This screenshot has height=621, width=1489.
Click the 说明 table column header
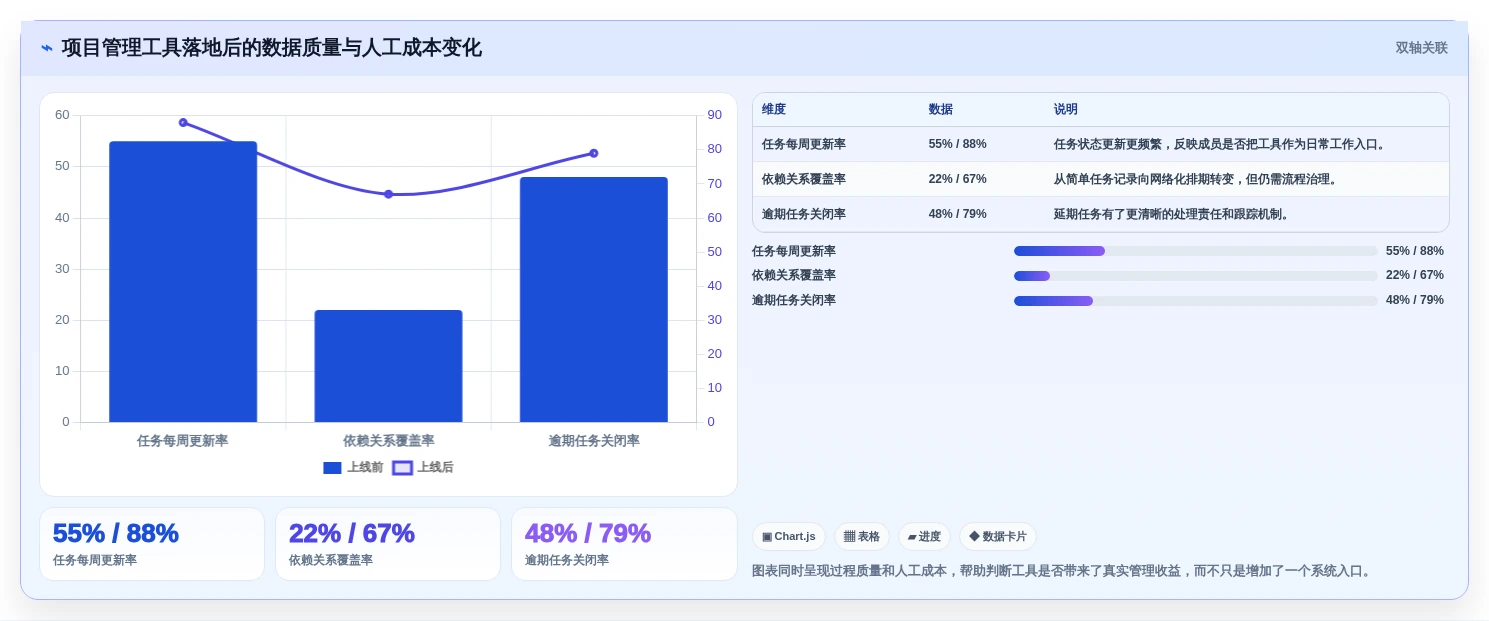tap(1066, 109)
